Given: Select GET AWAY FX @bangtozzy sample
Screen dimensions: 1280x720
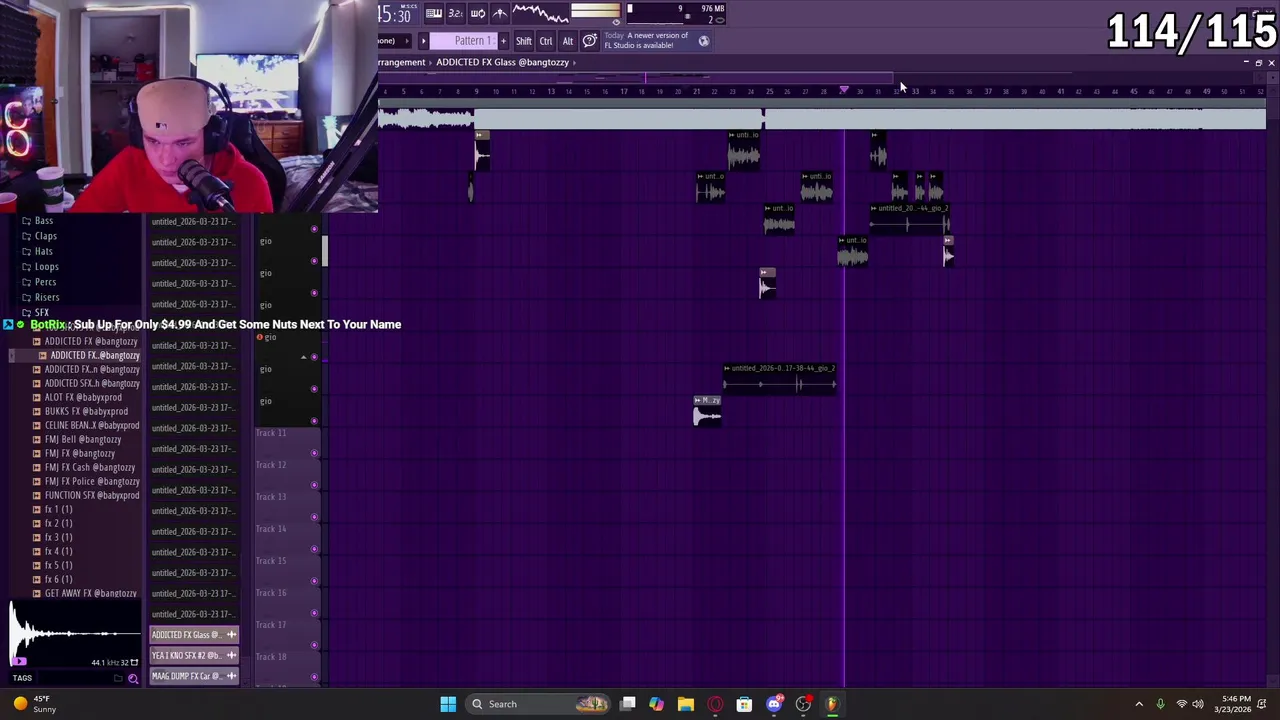Looking at the screenshot, I should (90, 593).
